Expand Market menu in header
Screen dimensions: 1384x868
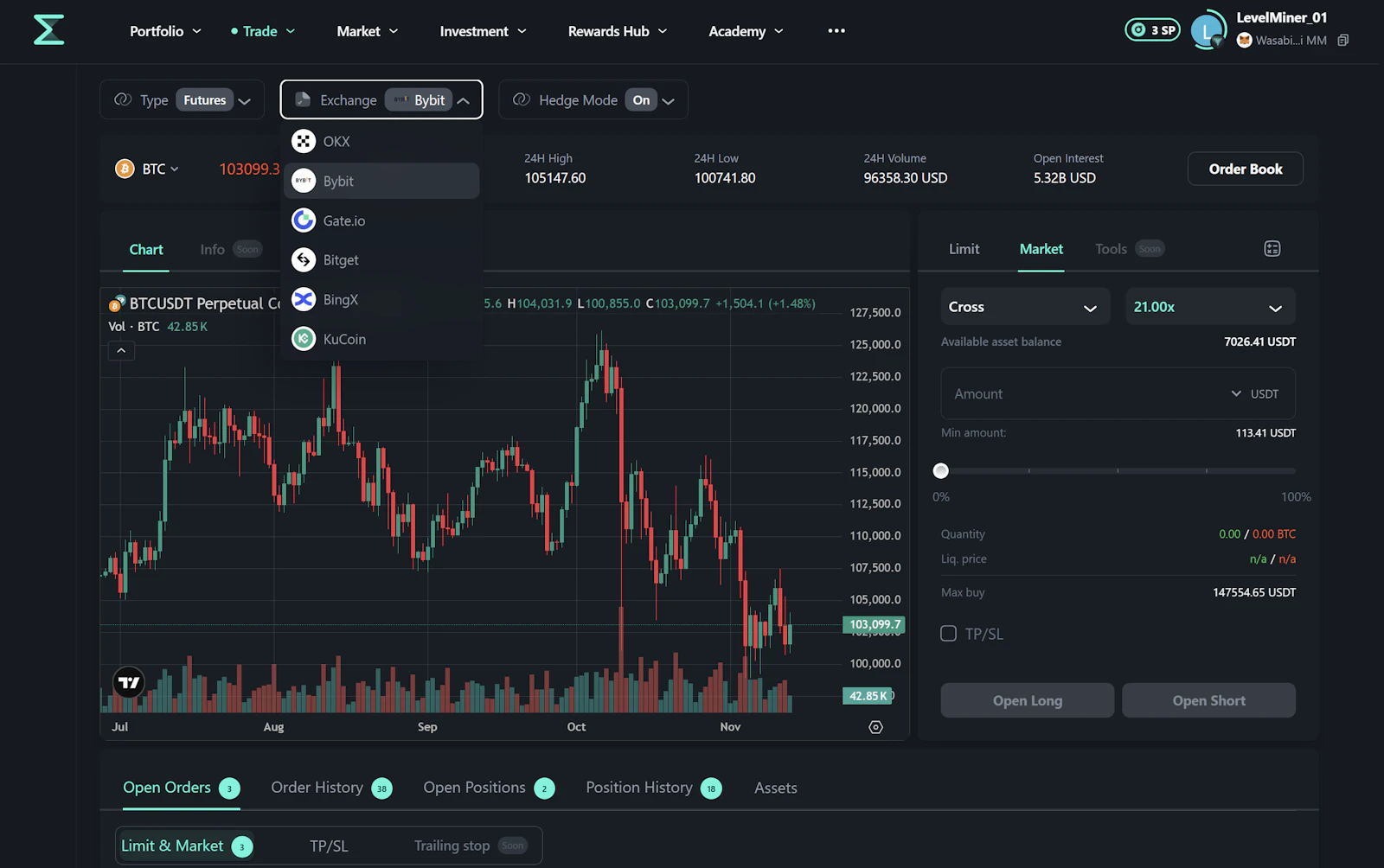click(368, 31)
